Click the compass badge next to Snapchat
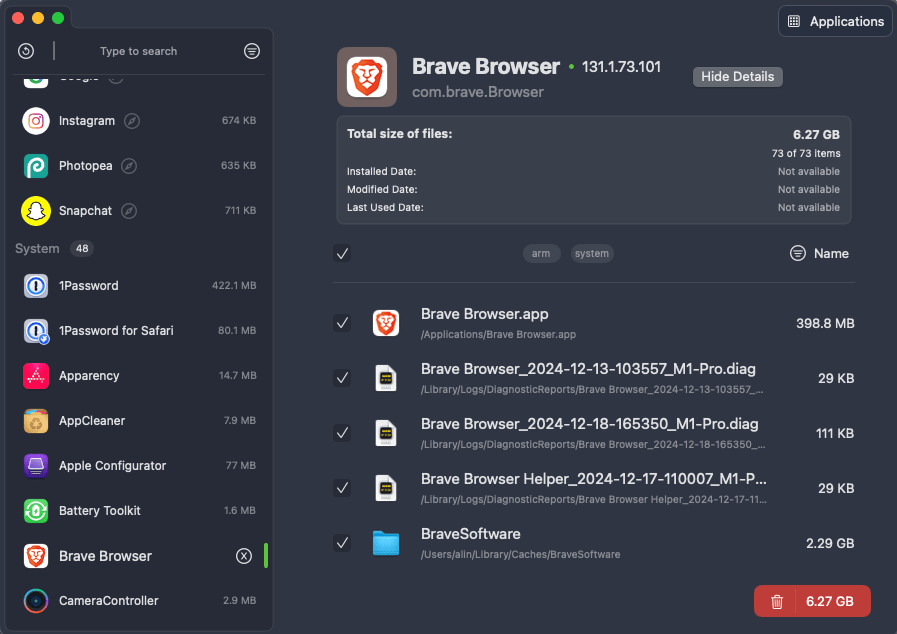The image size is (897, 634). click(x=129, y=211)
